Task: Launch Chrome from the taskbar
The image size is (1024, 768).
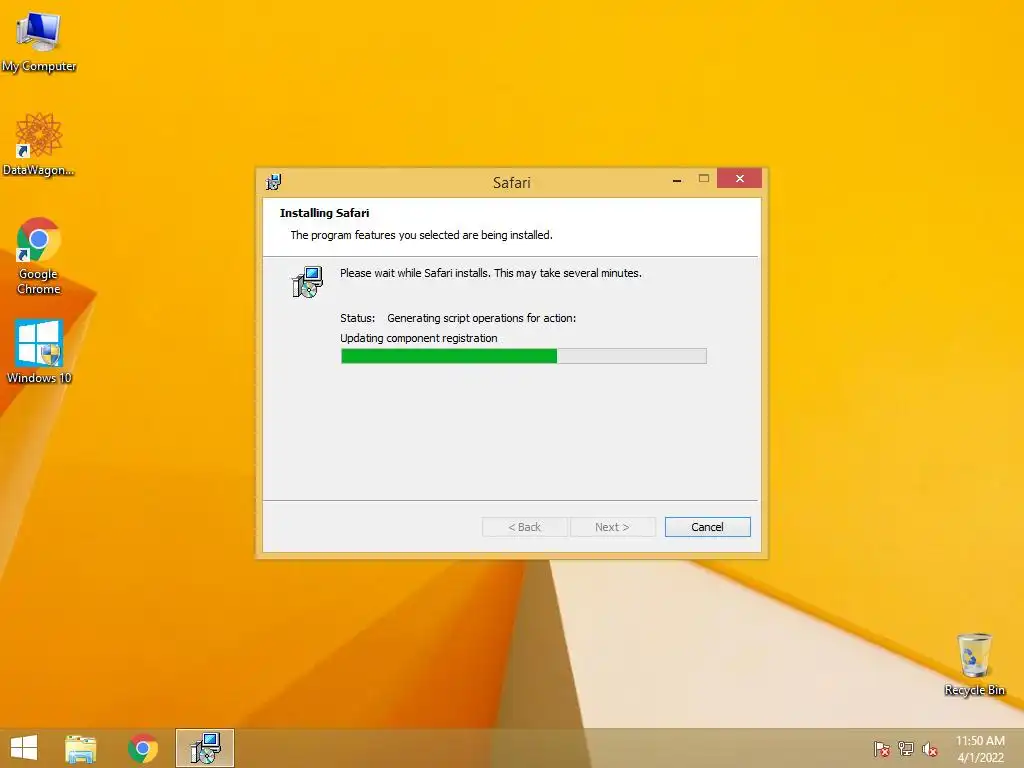Action: pyautogui.click(x=143, y=748)
